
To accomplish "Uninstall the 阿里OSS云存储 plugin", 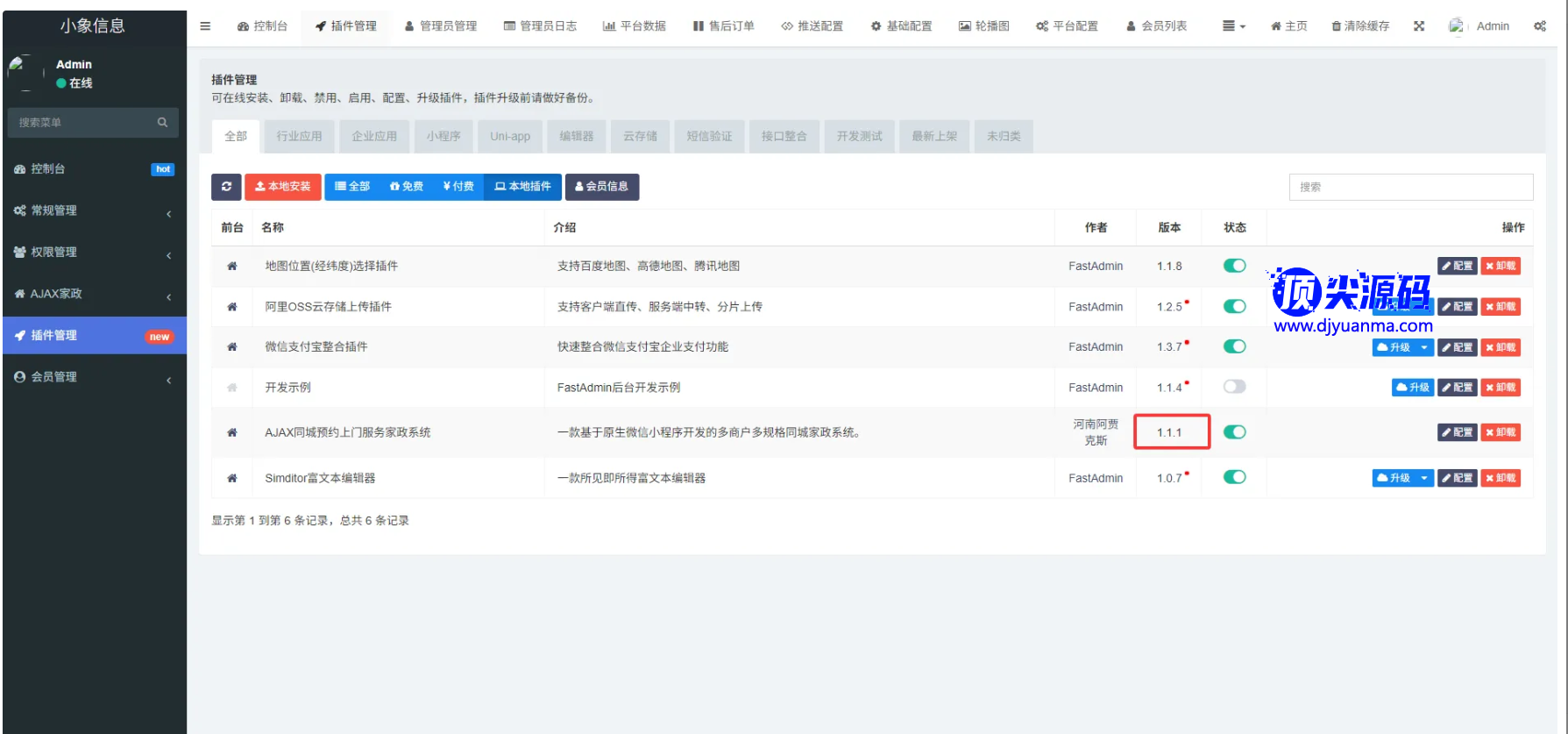I will click(1501, 307).
